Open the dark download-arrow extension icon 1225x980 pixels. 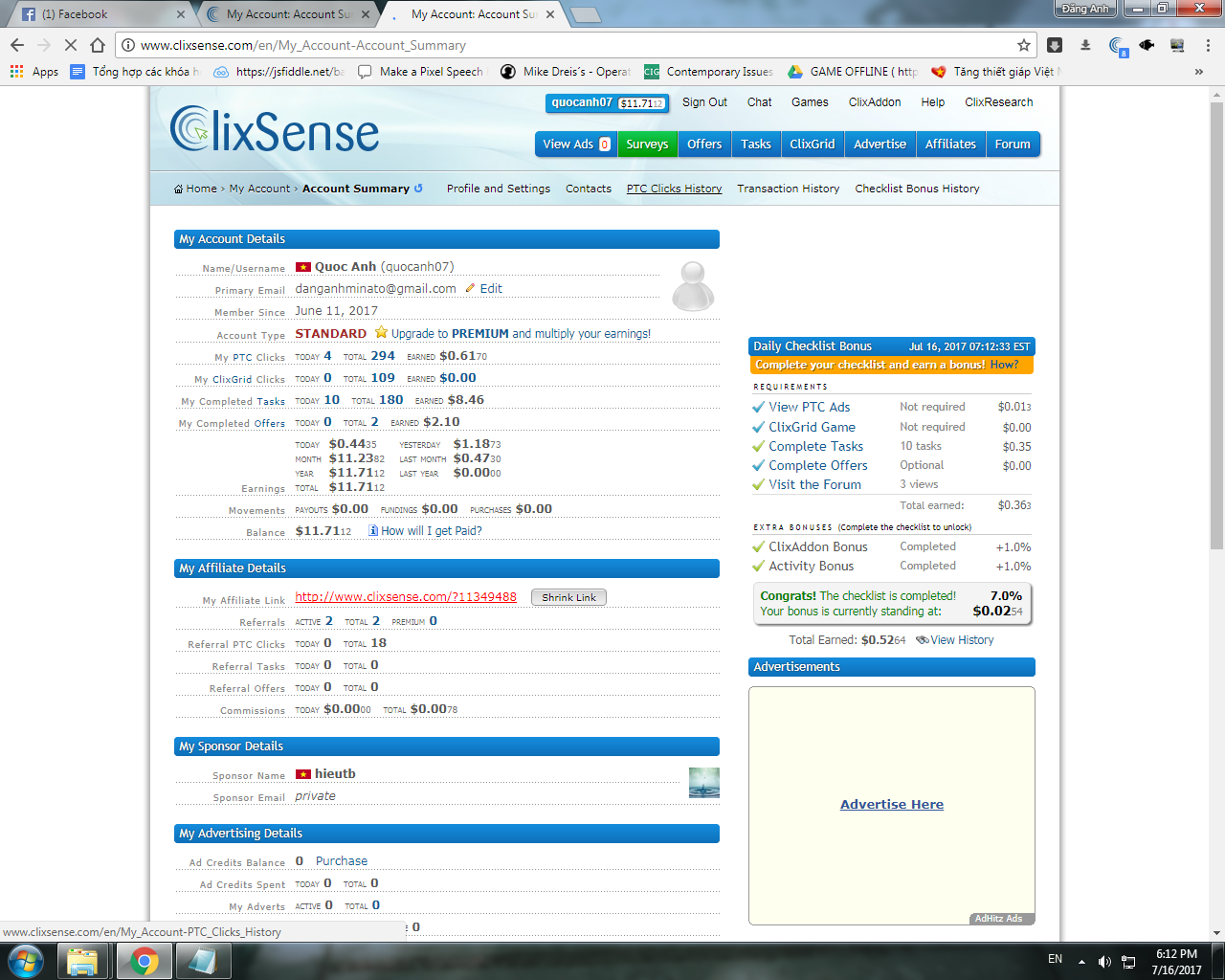1055,45
